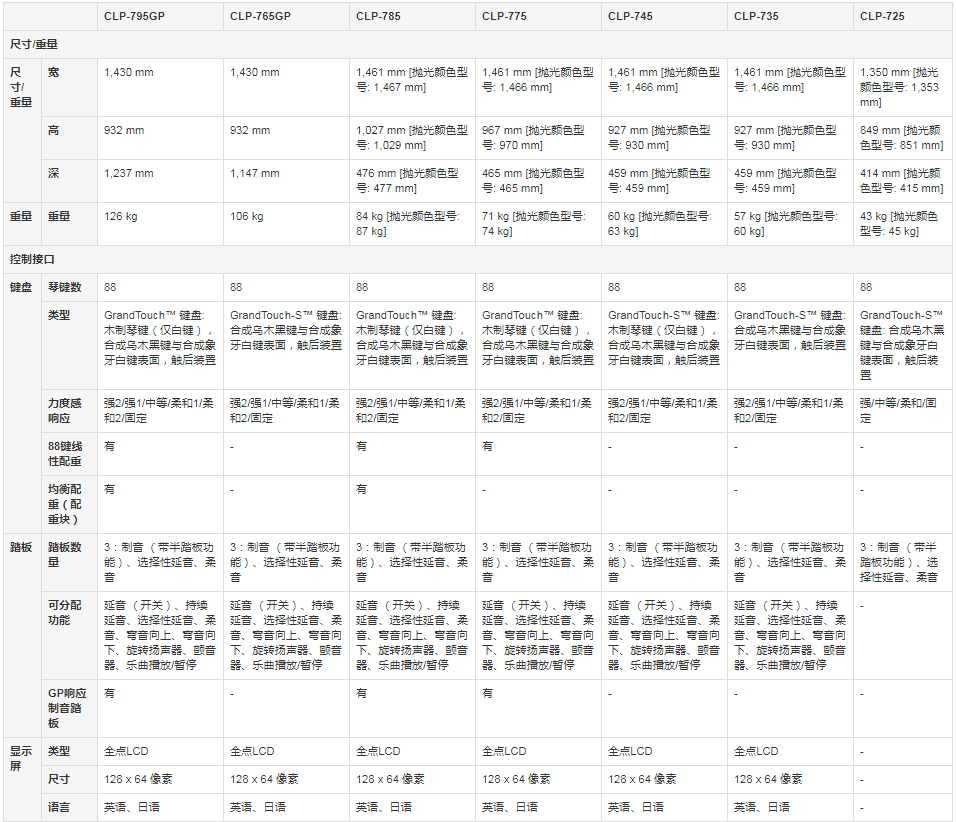Click the 849 mm height cell

pyautogui.click(x=902, y=138)
